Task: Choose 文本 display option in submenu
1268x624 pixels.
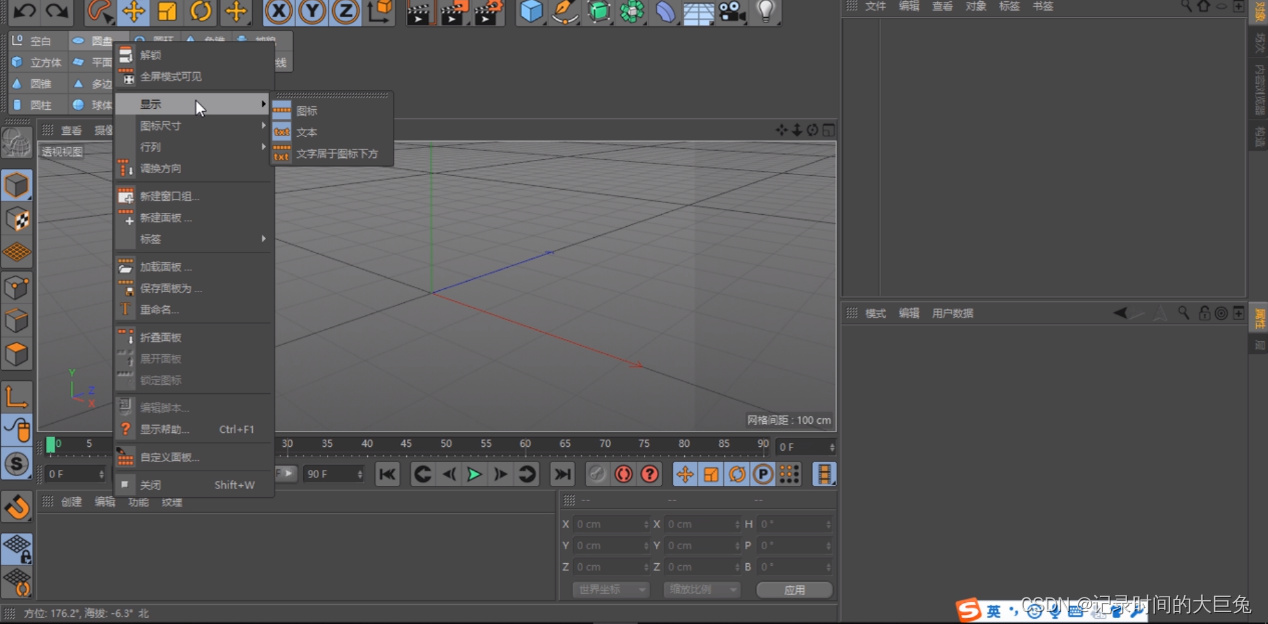Action: 331,132
